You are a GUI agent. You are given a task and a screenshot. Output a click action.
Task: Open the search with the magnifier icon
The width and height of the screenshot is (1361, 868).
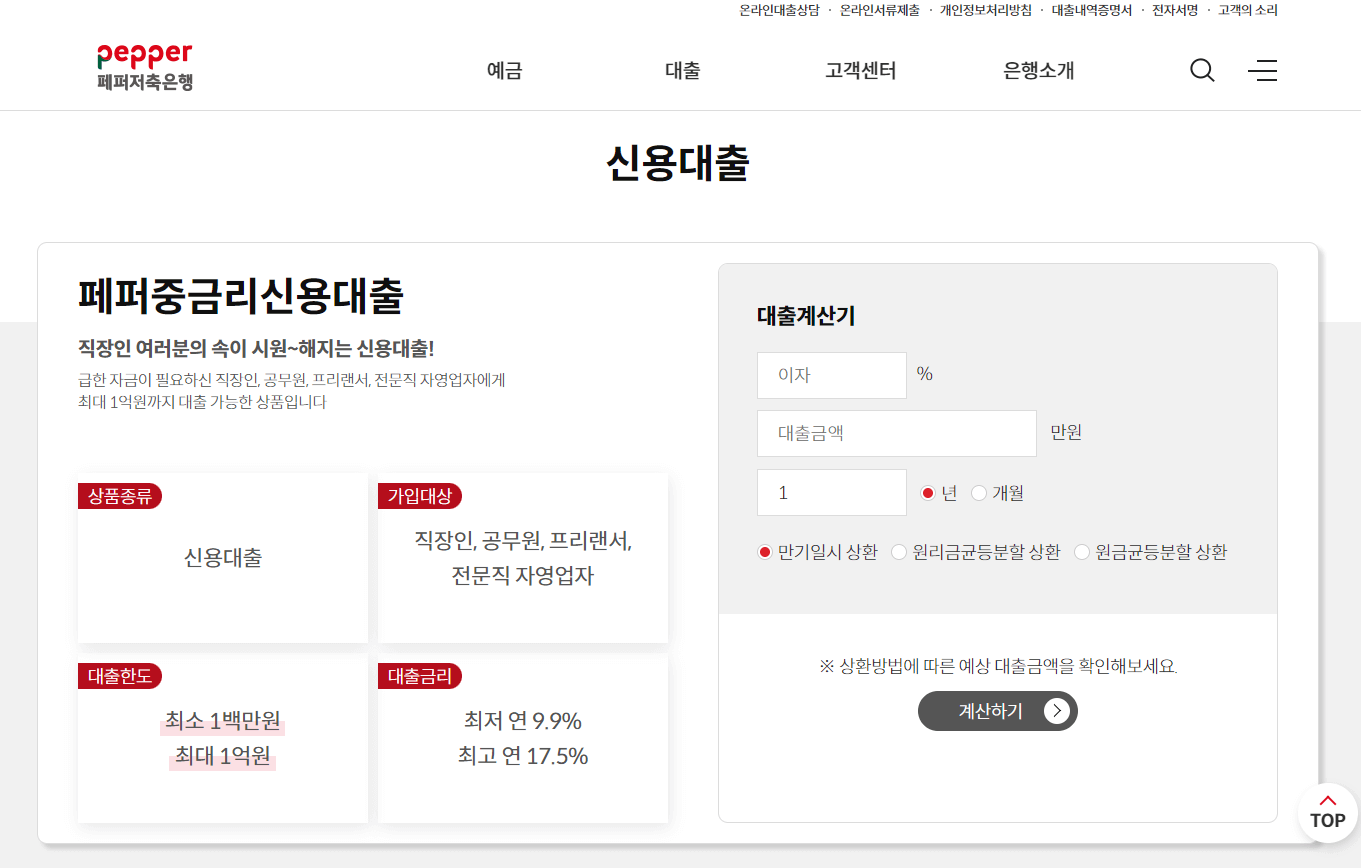1201,70
